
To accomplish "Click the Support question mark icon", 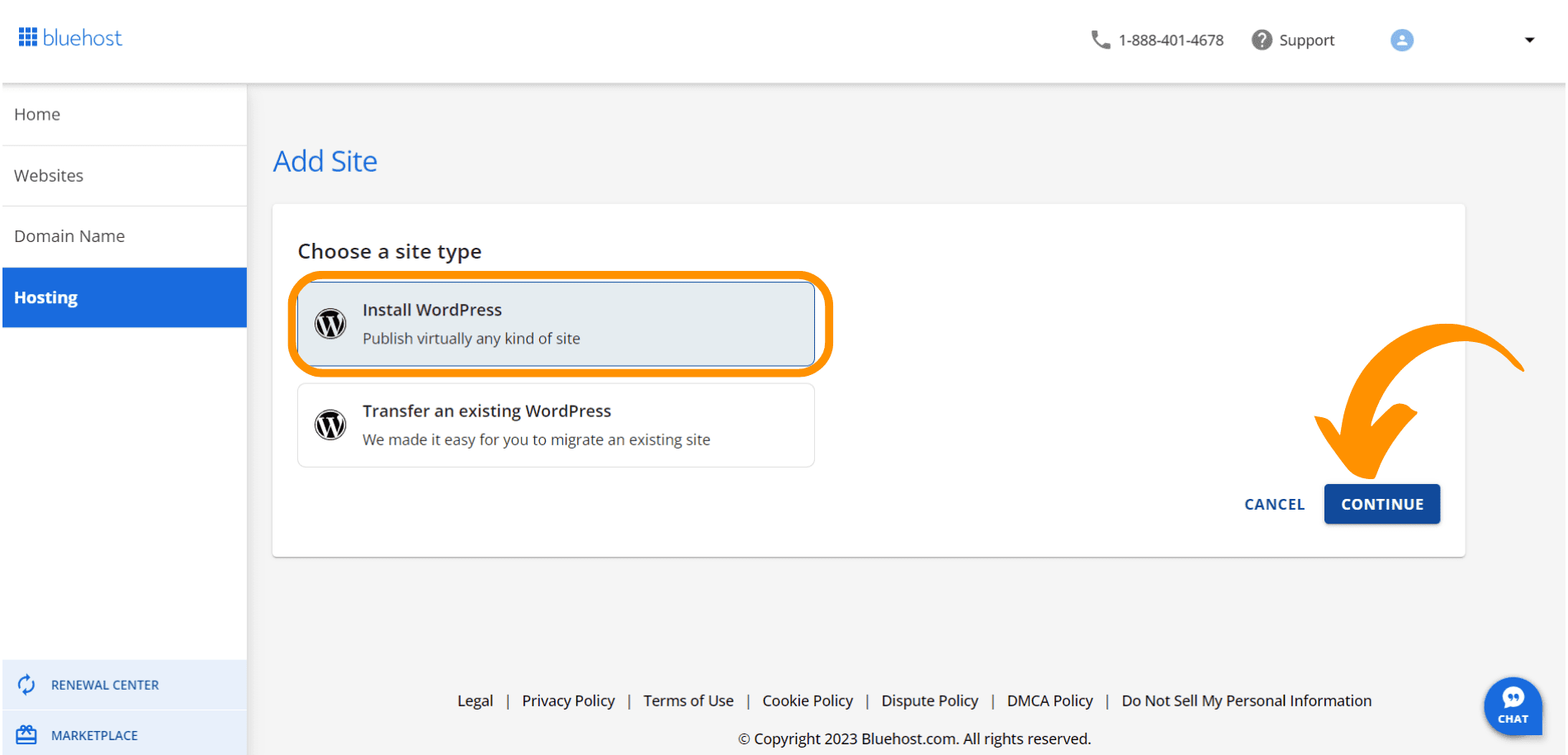I will [1262, 40].
